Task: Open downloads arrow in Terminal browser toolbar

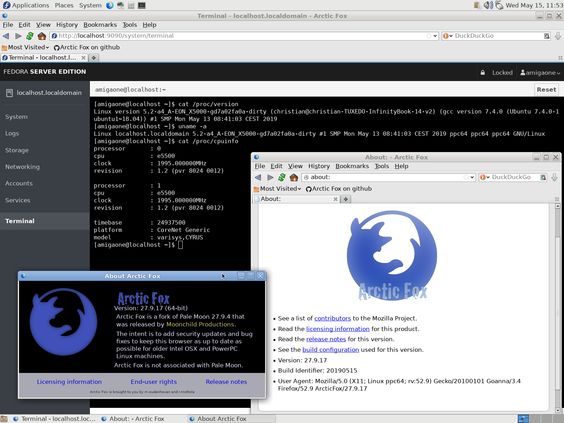Action: click(558, 36)
